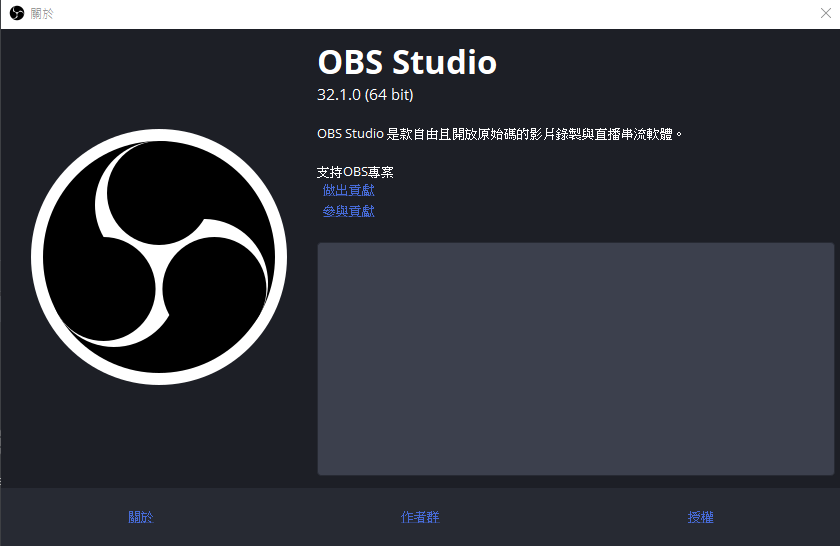Close the 關於 dialog window
Screen dimensions: 840x546
tap(826, 13)
